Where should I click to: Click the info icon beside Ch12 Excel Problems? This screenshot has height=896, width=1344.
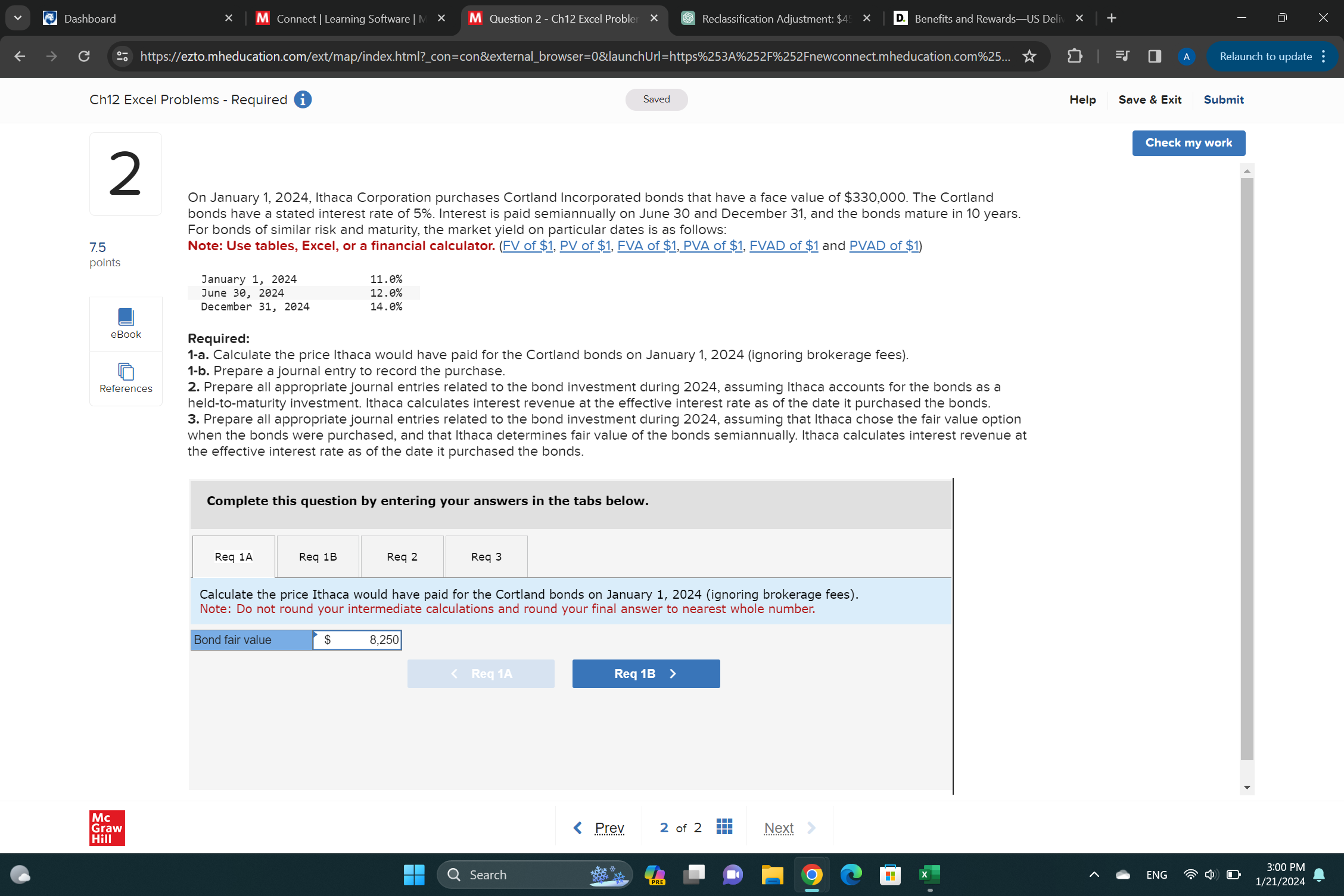point(303,99)
